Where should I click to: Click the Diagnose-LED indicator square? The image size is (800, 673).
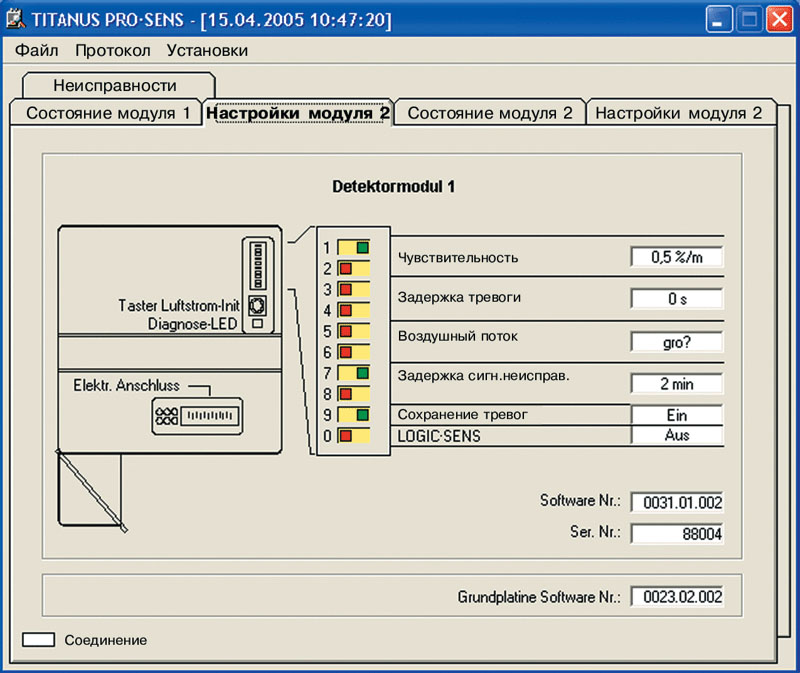coord(258,323)
